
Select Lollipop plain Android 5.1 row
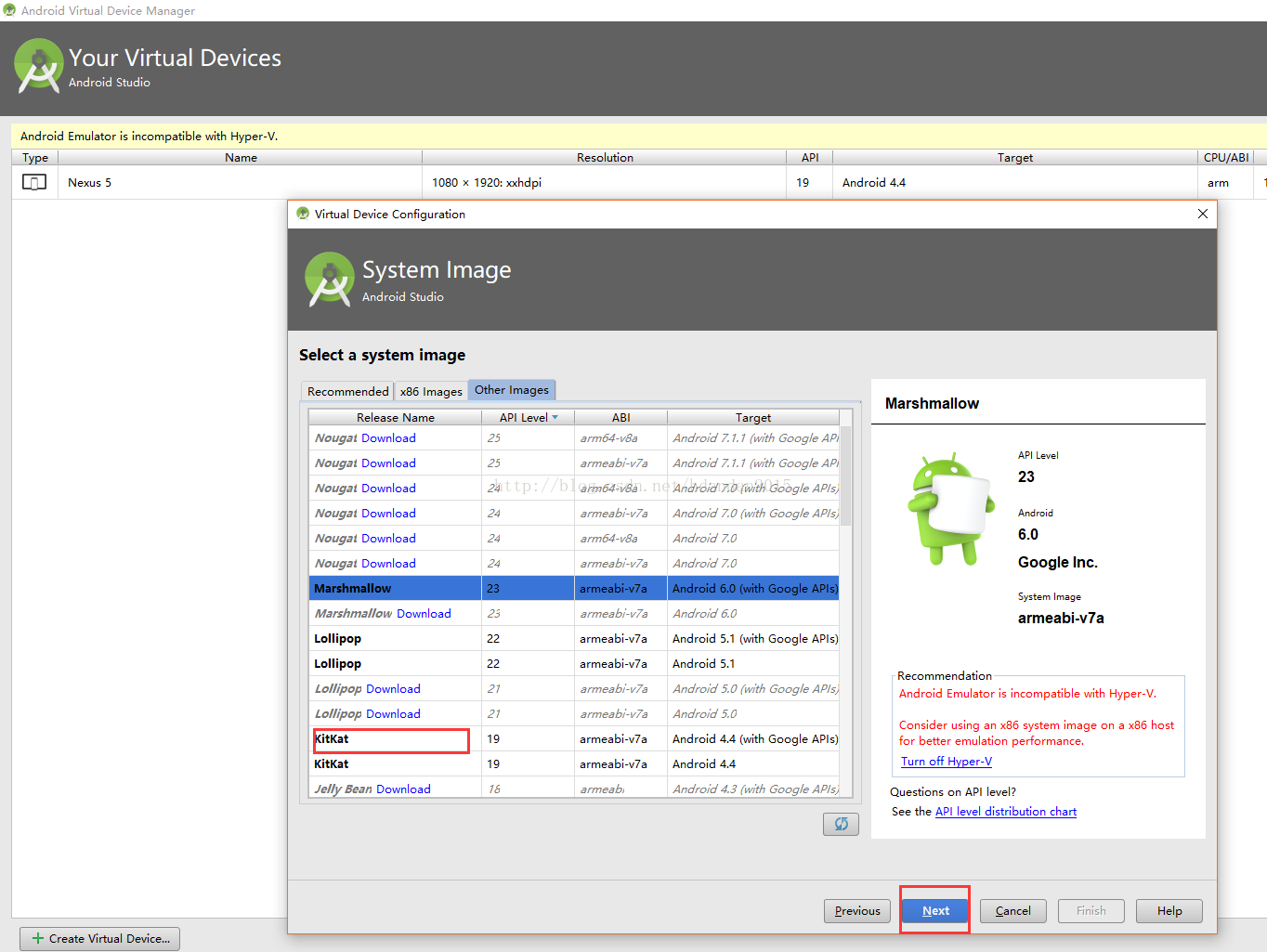(x=574, y=663)
